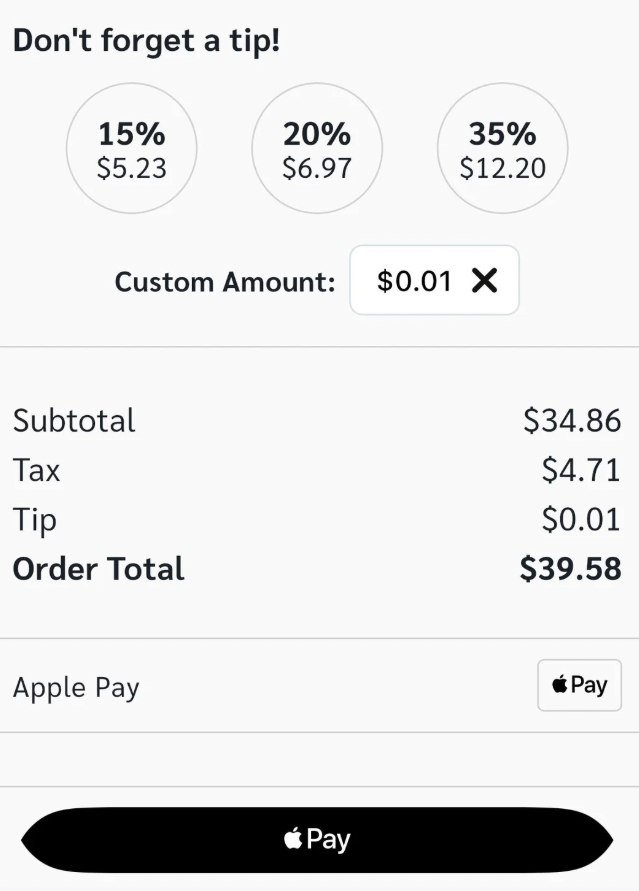This screenshot has width=639, height=891.
Task: Select the Apple Pay payment method row
Action: click(x=320, y=686)
